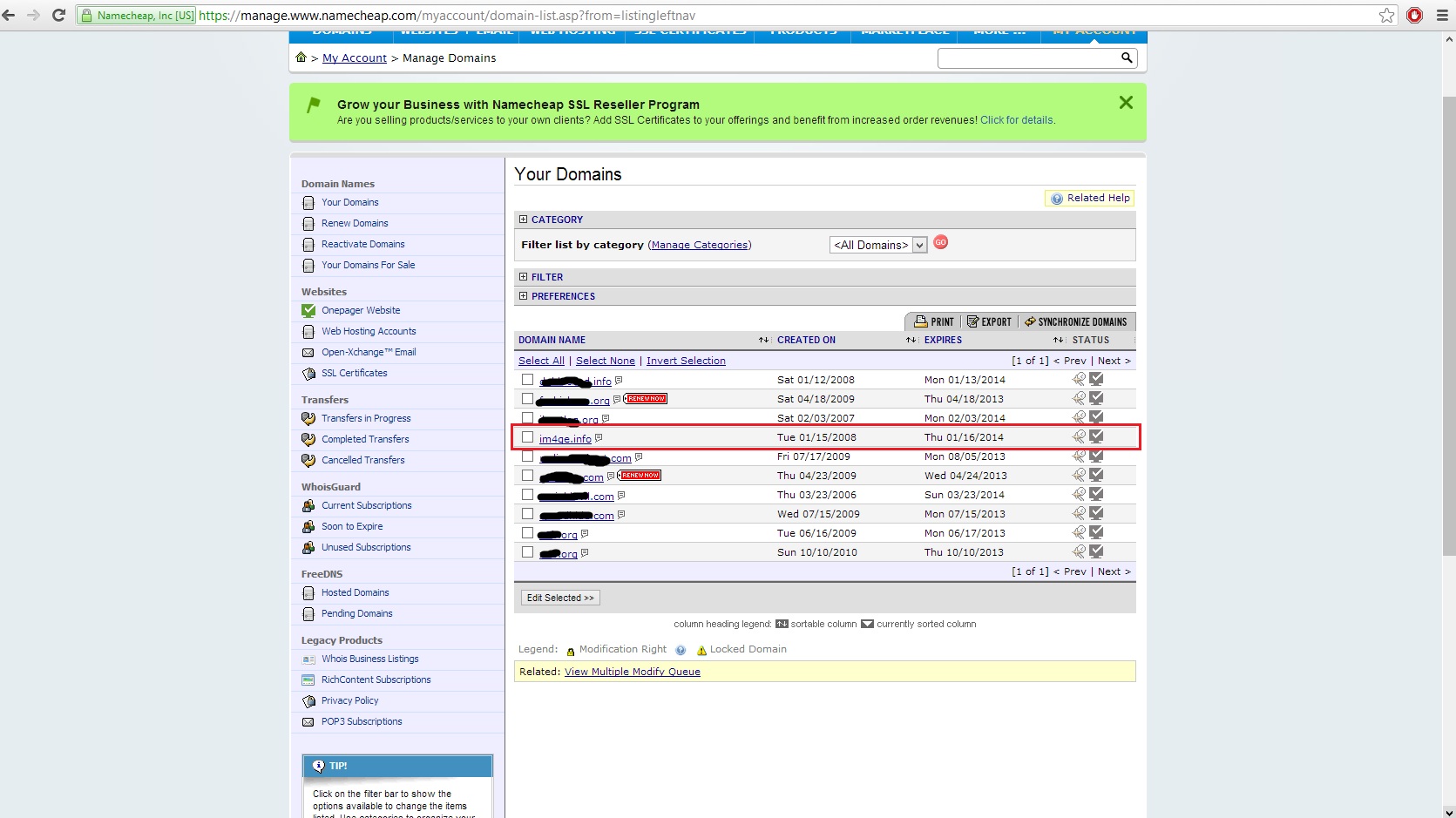
Task: Open View Multiple Modify Queue link
Action: pos(633,672)
